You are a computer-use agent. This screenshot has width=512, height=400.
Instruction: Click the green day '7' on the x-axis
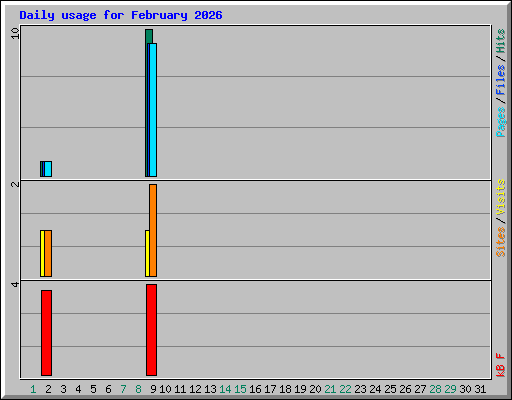coord(123,389)
